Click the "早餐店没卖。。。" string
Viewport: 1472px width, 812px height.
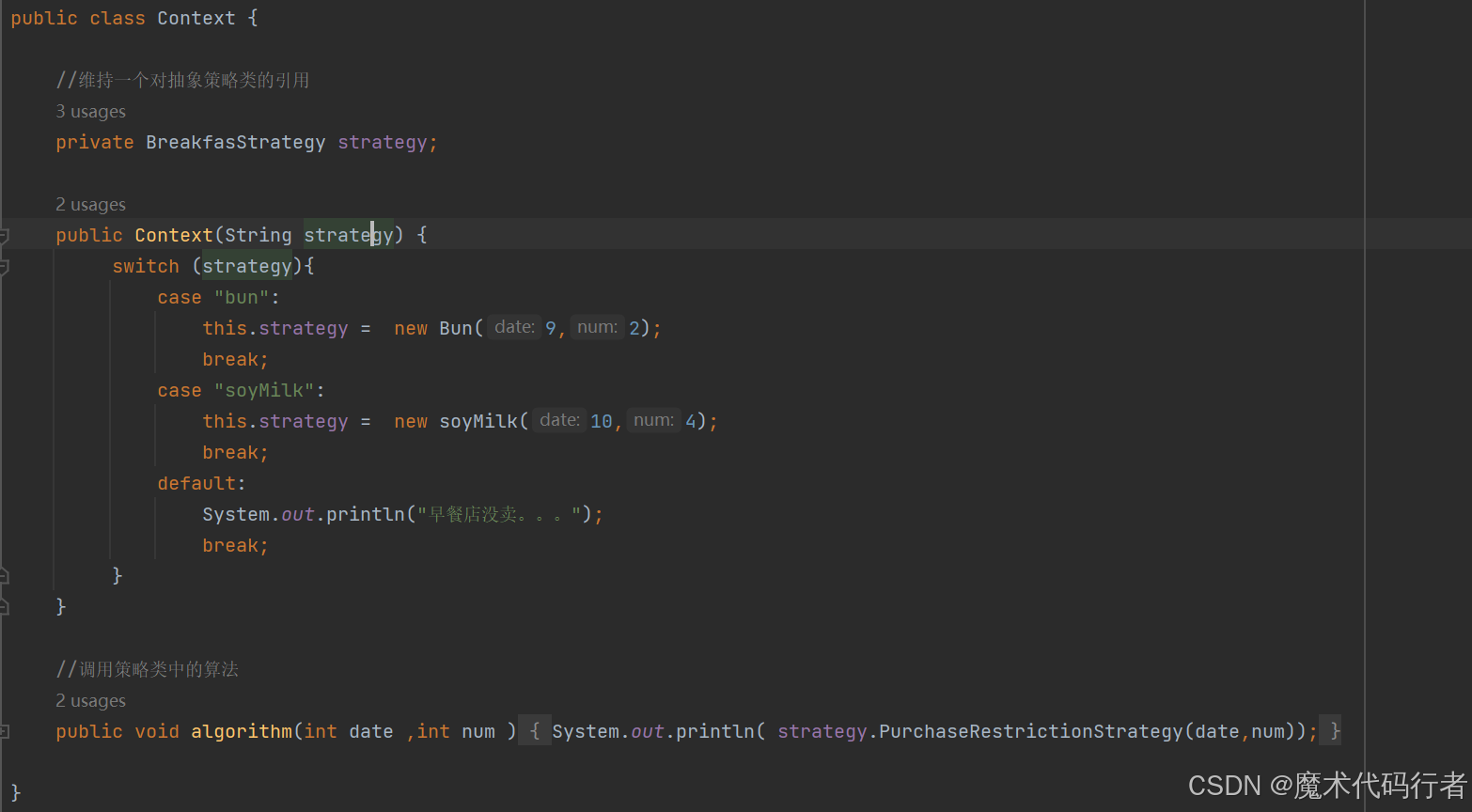[499, 514]
